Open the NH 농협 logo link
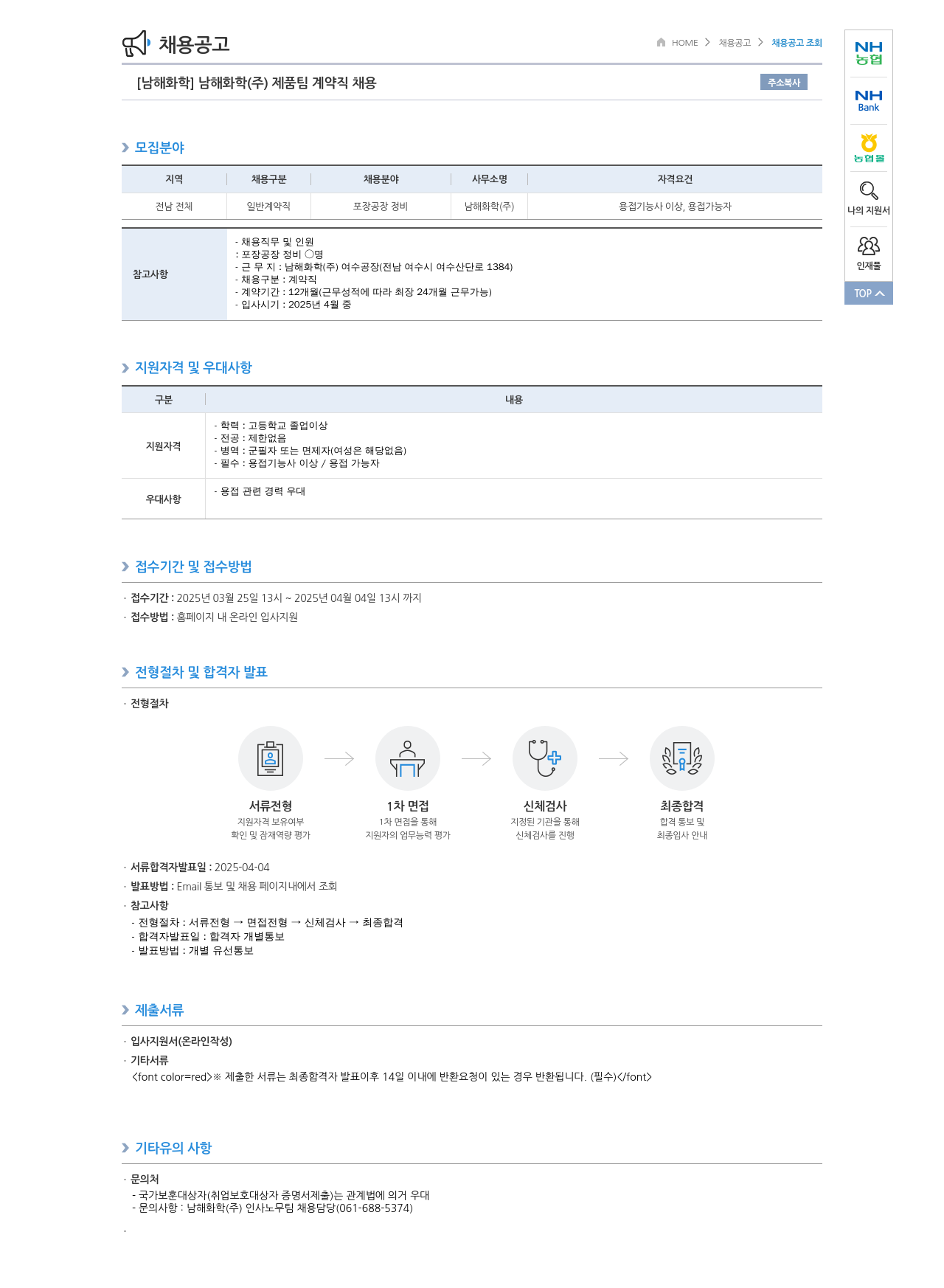 tap(869, 53)
